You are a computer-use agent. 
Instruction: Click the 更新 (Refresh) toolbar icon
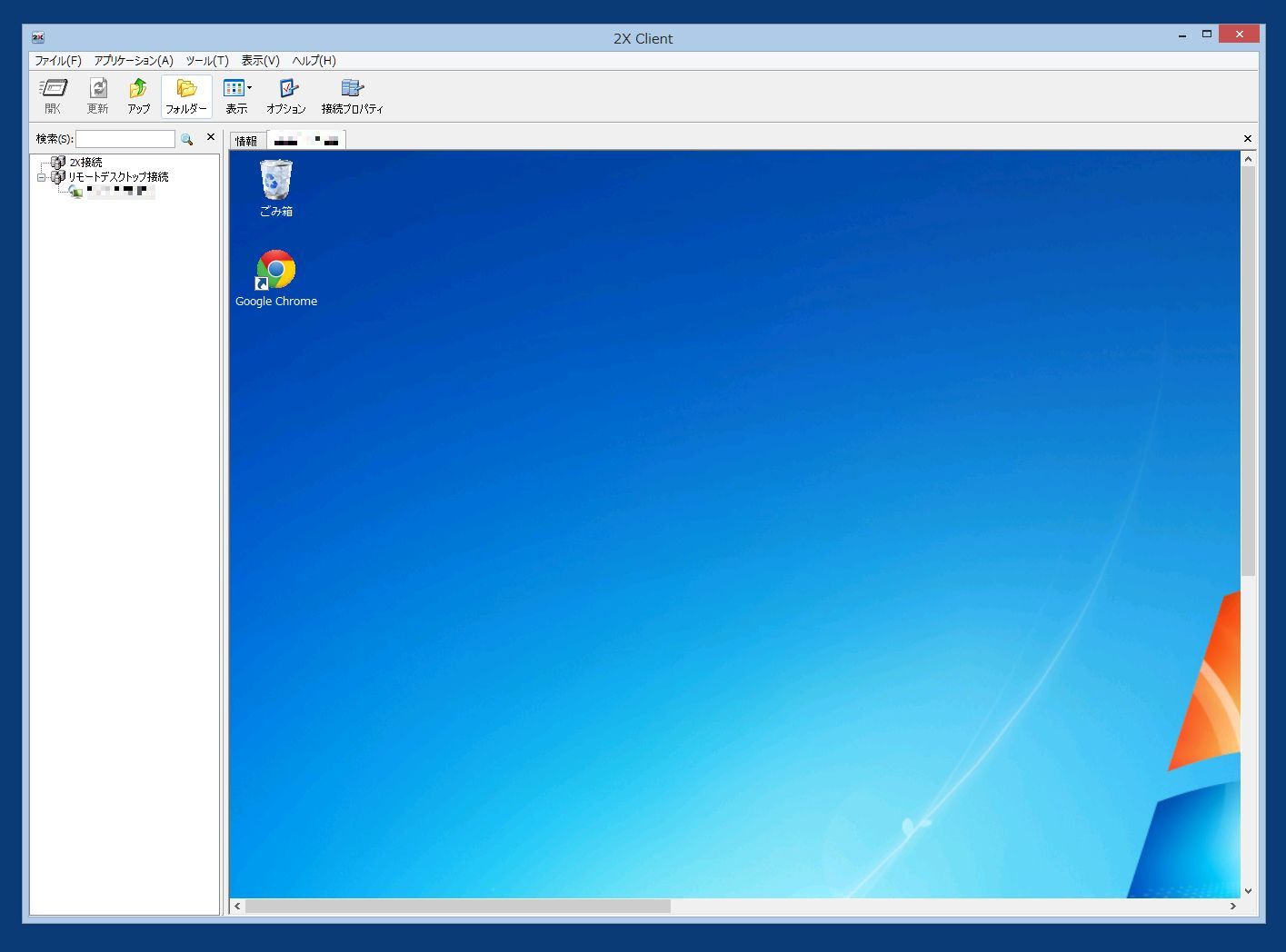click(97, 95)
